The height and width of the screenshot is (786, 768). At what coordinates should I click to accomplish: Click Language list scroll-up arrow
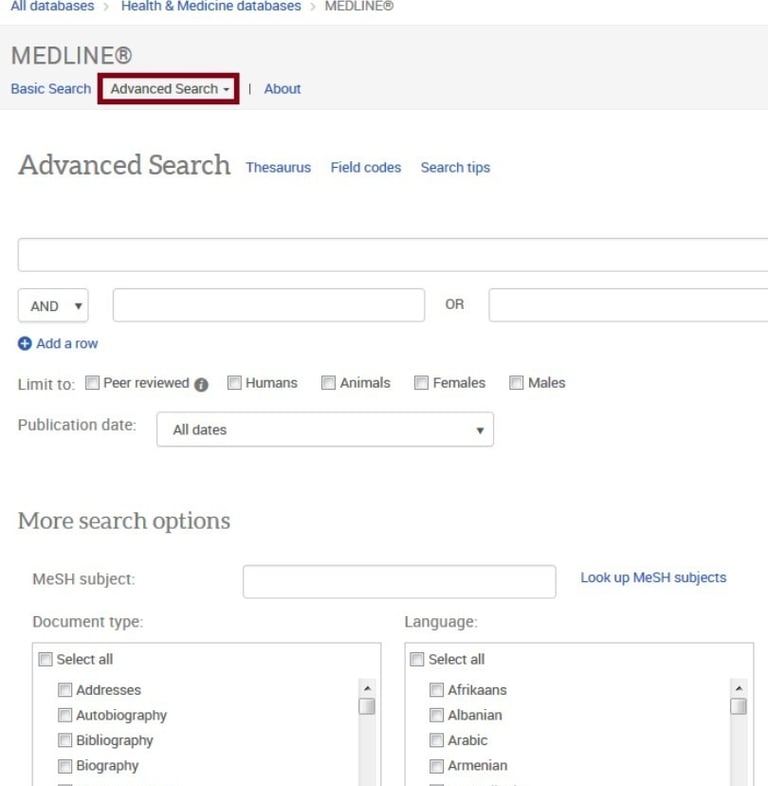738,688
